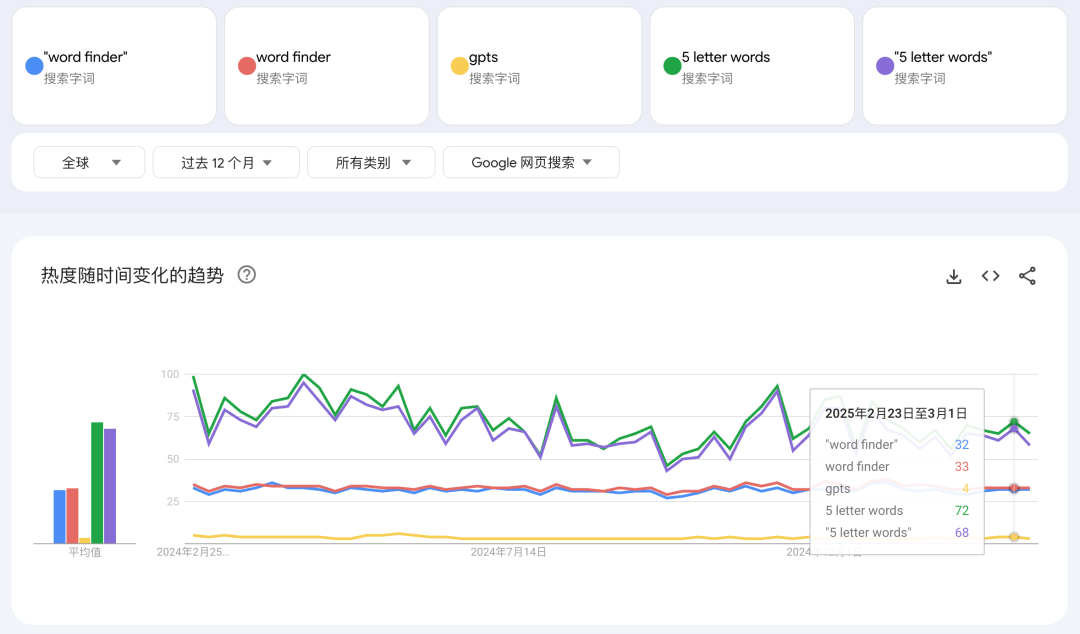Viewport: 1080px width, 634px height.
Task: Click the tooltip date 2025年2月23日至3月1日
Action: click(x=896, y=413)
